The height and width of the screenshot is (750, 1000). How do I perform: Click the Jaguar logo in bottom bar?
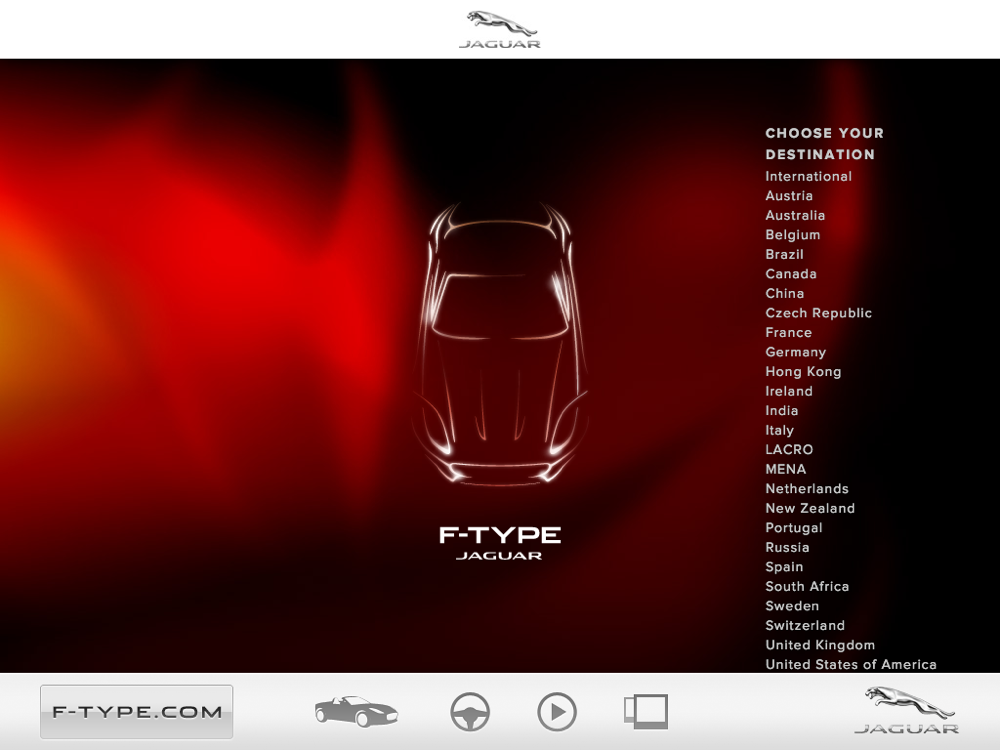[907, 711]
